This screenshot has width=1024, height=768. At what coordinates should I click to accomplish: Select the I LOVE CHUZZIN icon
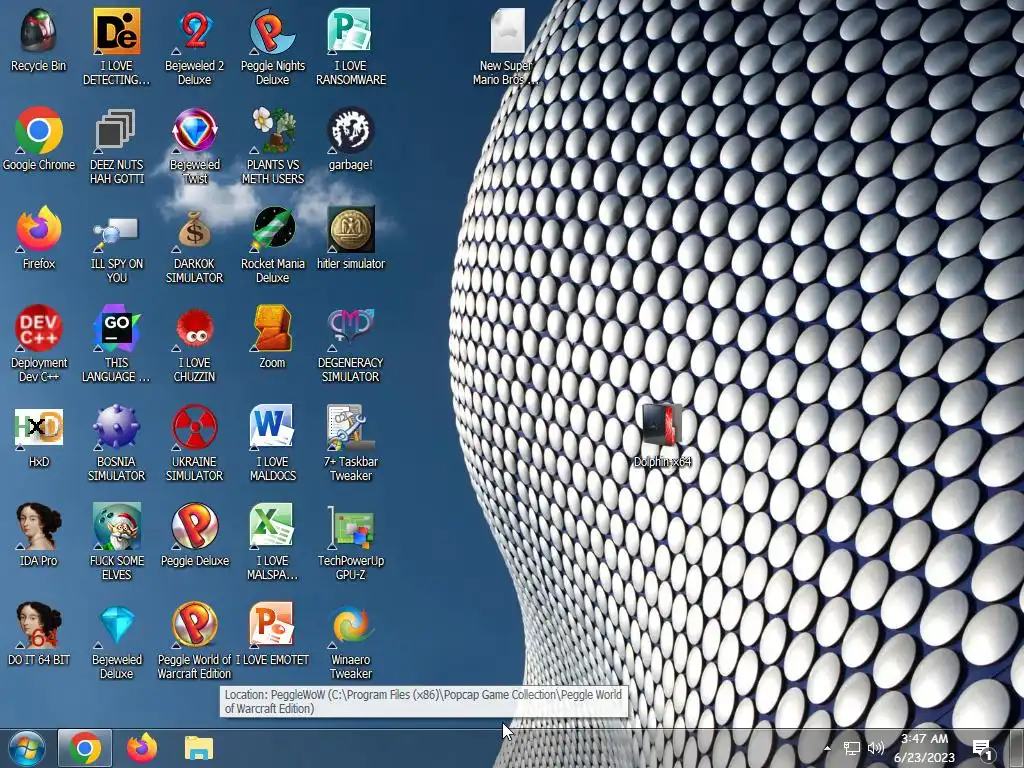[195, 328]
